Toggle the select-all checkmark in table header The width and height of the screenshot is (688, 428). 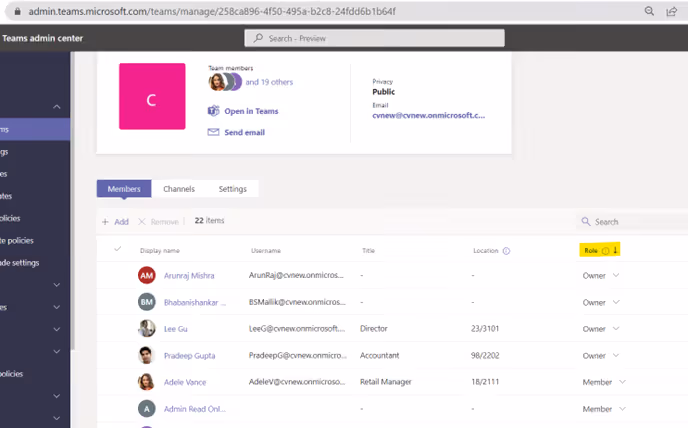point(117,249)
